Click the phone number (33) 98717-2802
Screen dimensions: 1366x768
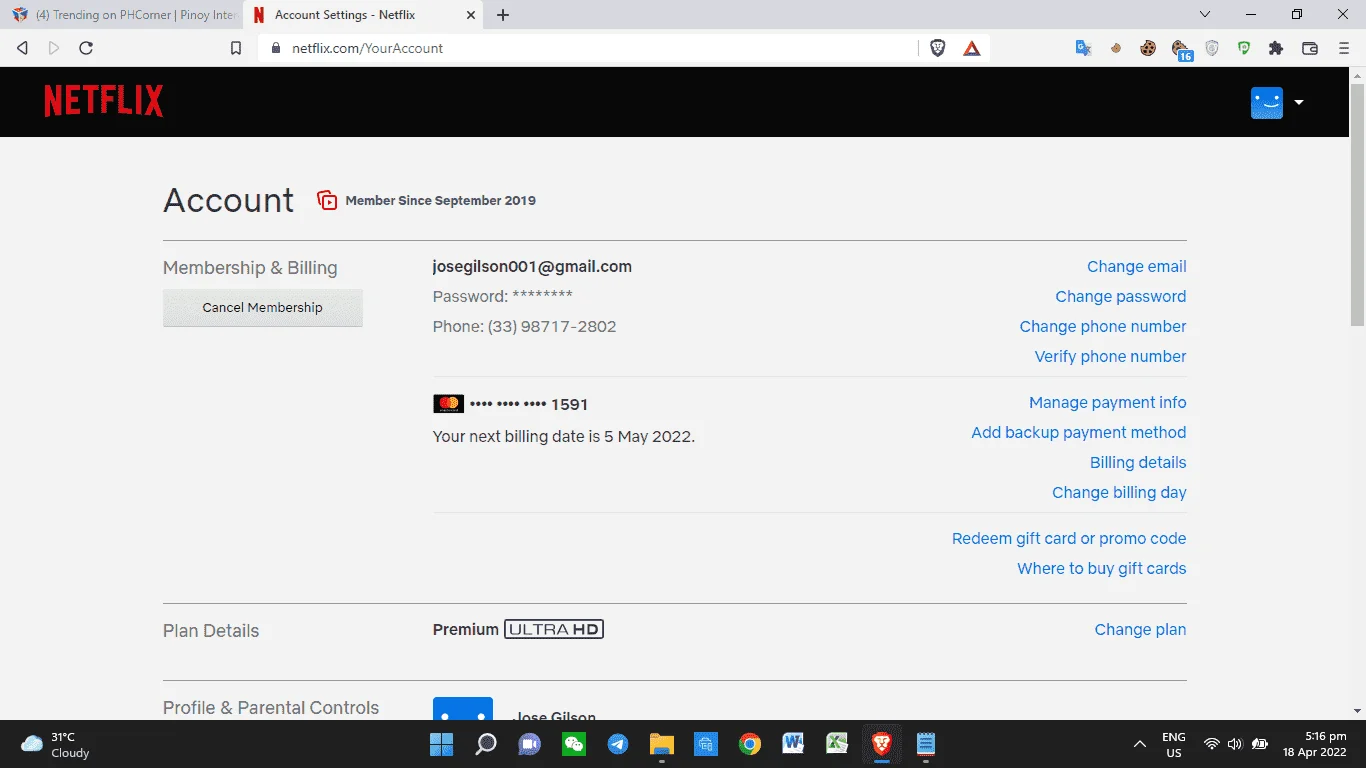coord(552,327)
